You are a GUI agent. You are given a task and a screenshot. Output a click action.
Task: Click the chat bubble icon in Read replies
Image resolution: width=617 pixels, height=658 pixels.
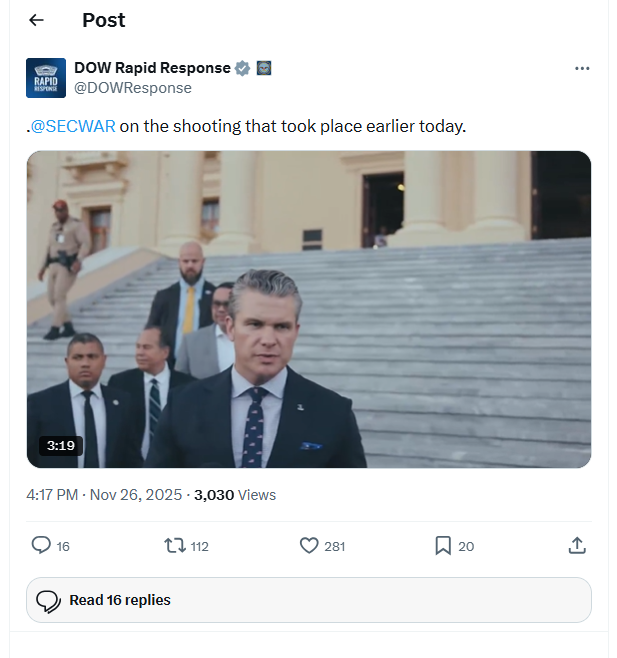coord(48,601)
